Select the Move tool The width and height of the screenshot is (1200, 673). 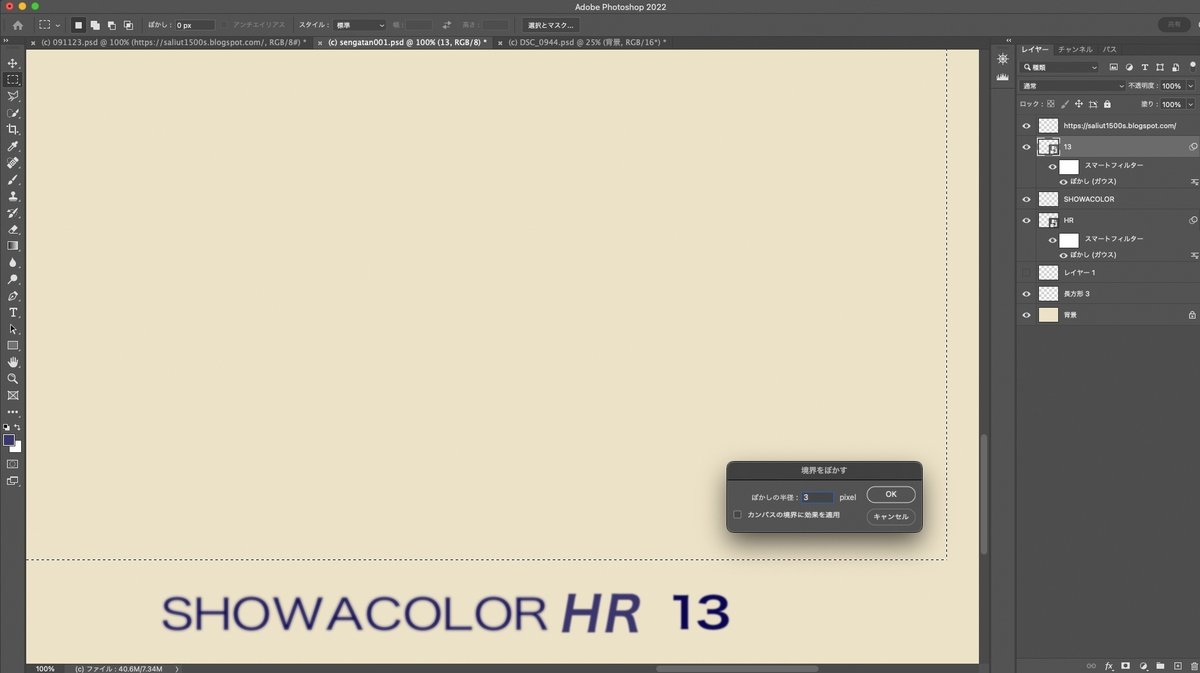[13, 63]
